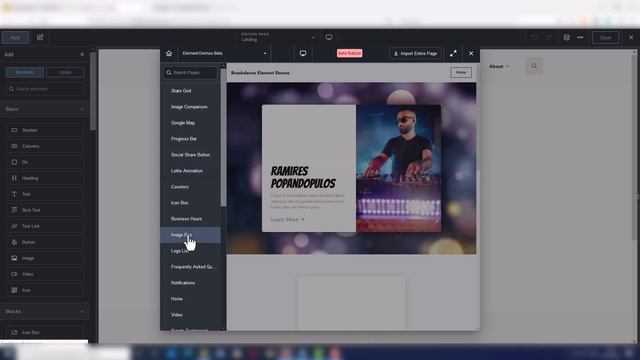Click the monitor icon in the top editor bar

point(329,37)
